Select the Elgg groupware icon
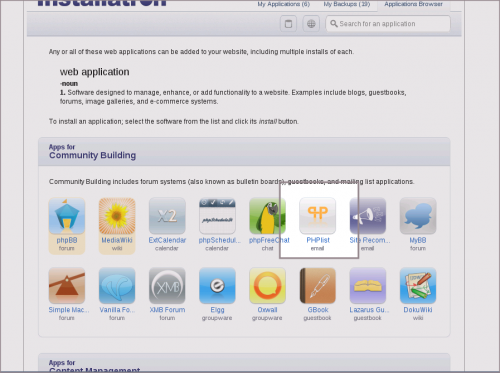500x373 pixels. pyautogui.click(x=217, y=286)
